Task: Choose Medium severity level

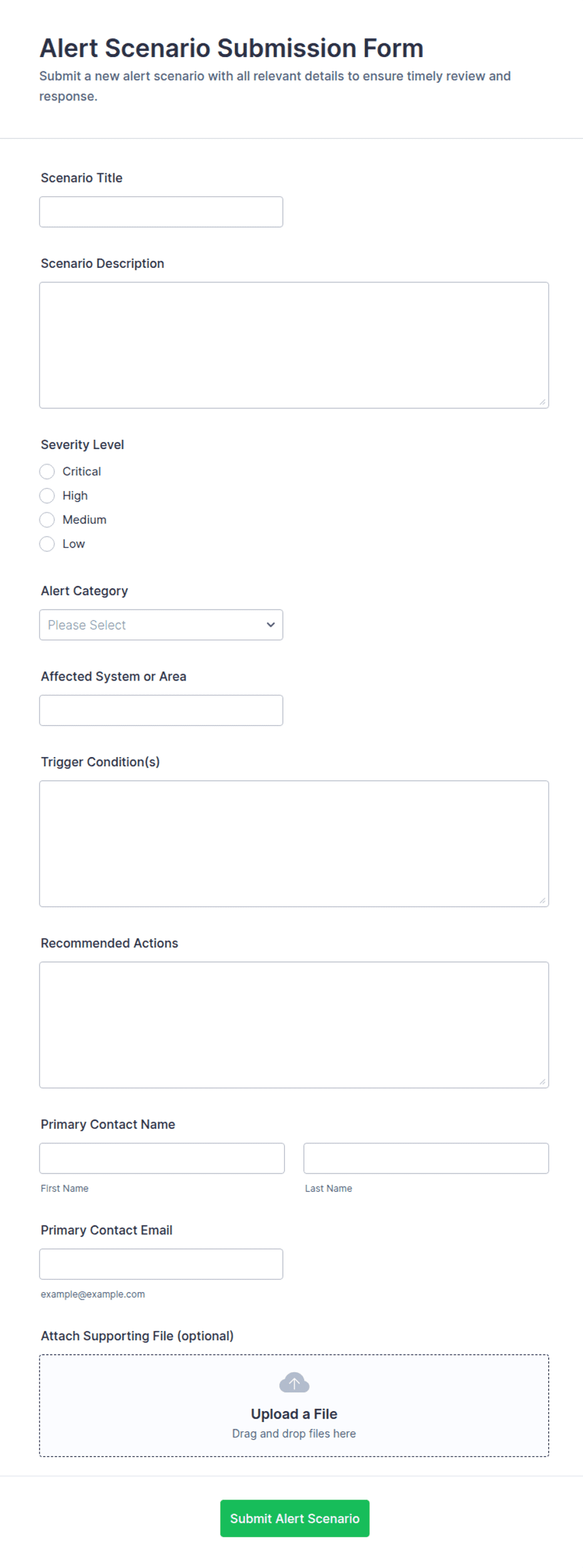Action: tap(47, 520)
